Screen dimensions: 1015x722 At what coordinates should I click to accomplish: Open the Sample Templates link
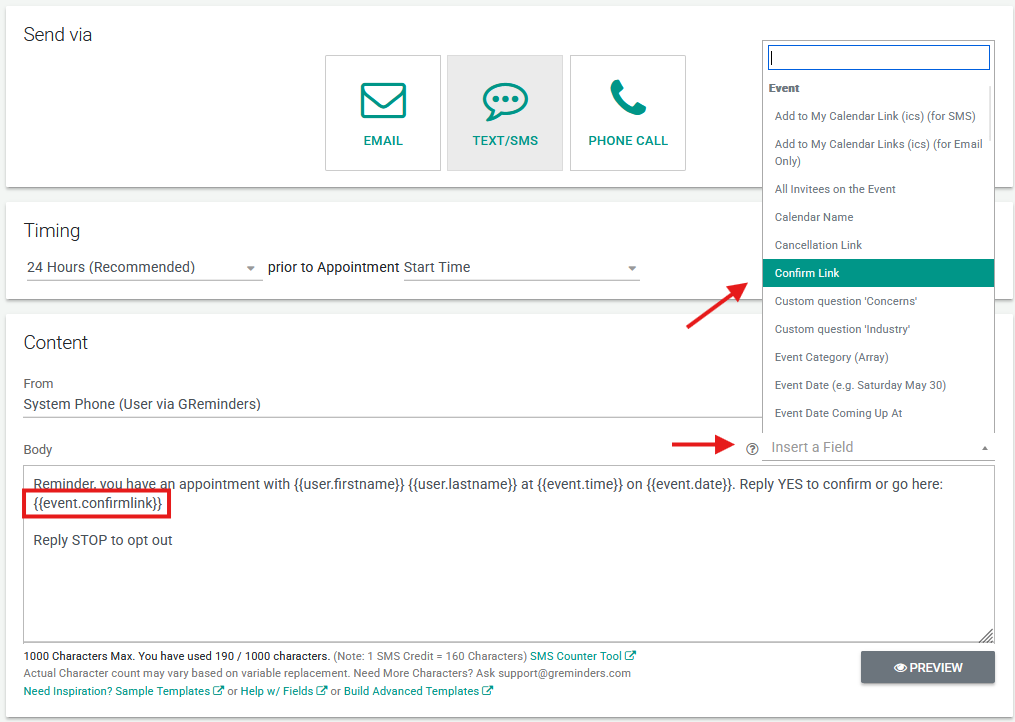click(169, 691)
